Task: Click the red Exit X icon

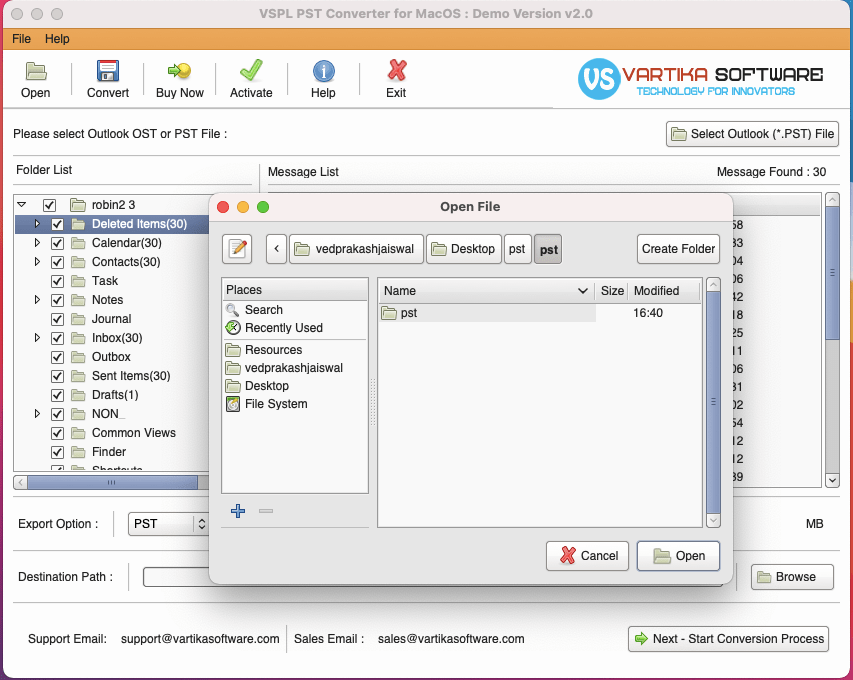Action: click(397, 71)
